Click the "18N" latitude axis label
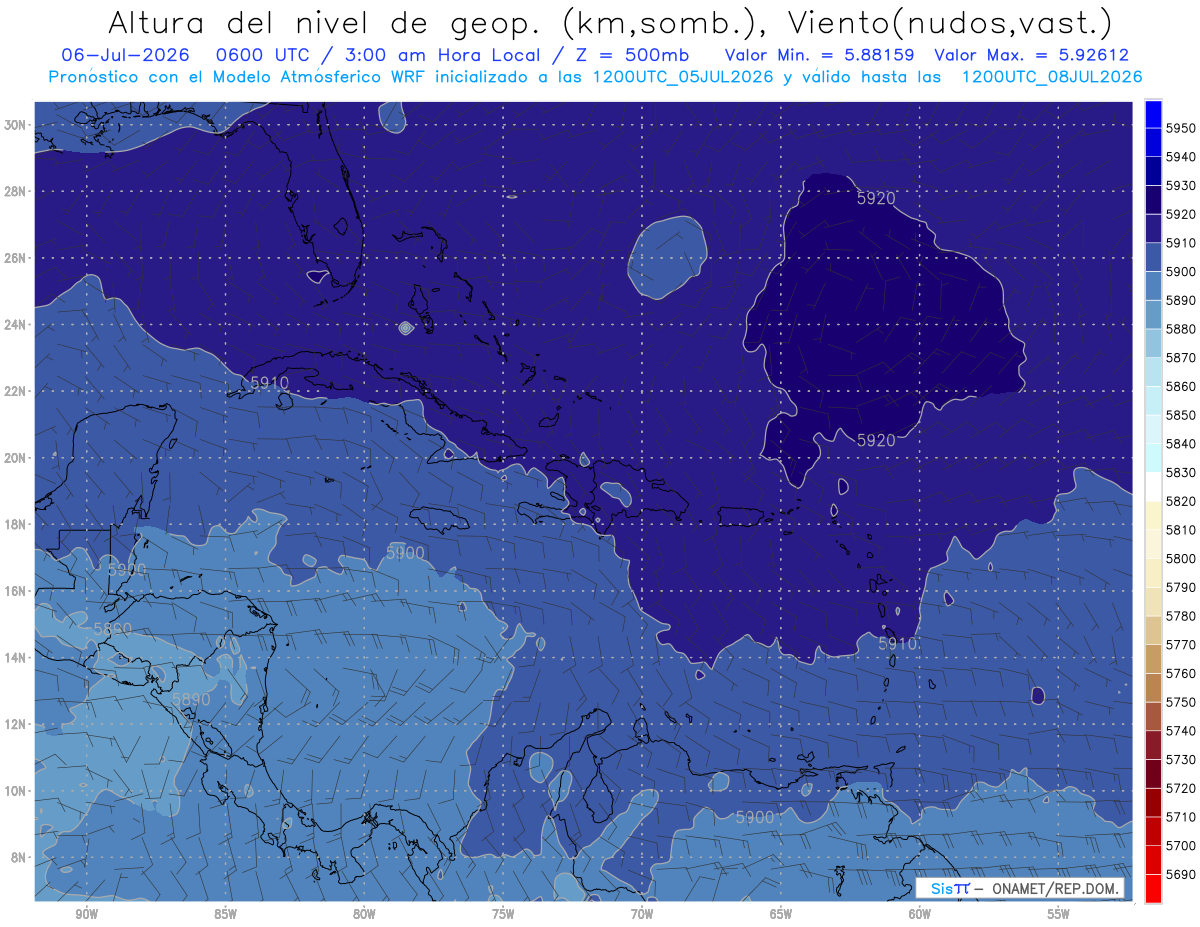This screenshot has width=1200, height=927. (x=16, y=524)
